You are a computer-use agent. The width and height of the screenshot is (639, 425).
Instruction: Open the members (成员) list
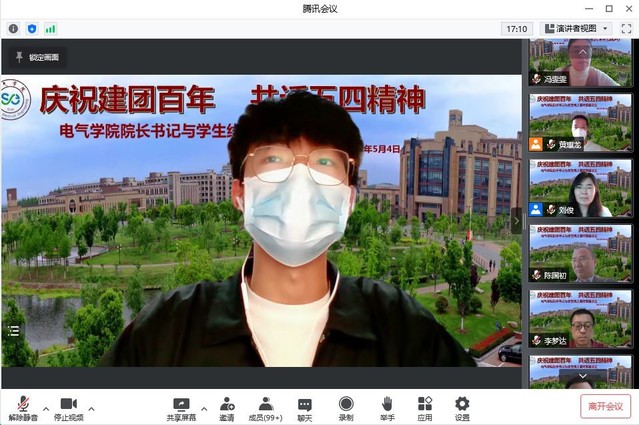click(x=266, y=407)
